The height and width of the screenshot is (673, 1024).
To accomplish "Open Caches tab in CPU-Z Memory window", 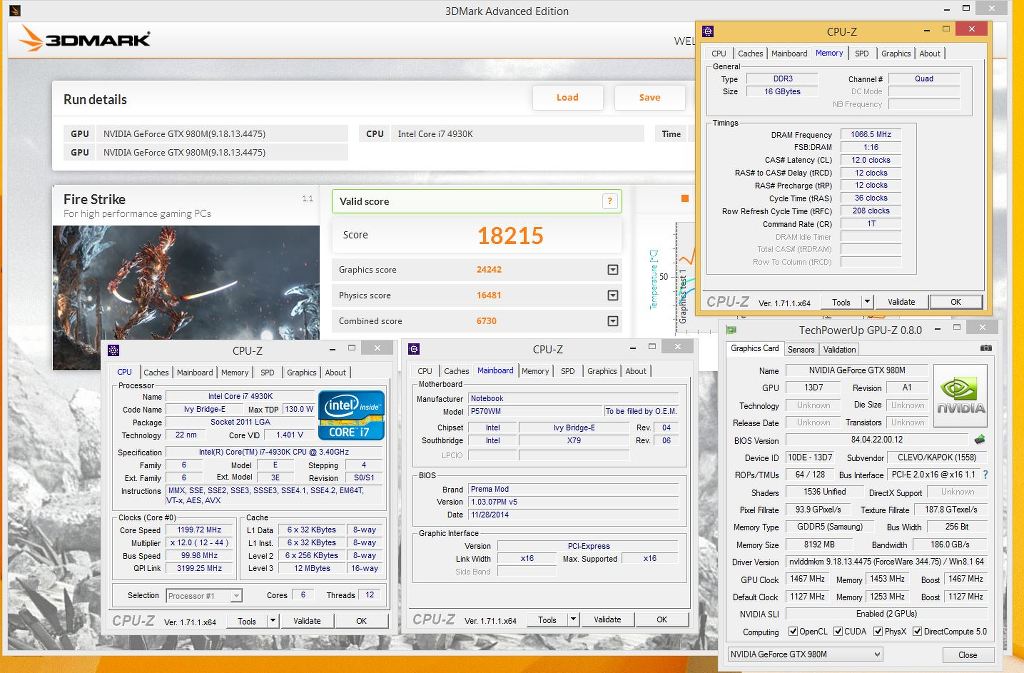I will click(x=750, y=54).
